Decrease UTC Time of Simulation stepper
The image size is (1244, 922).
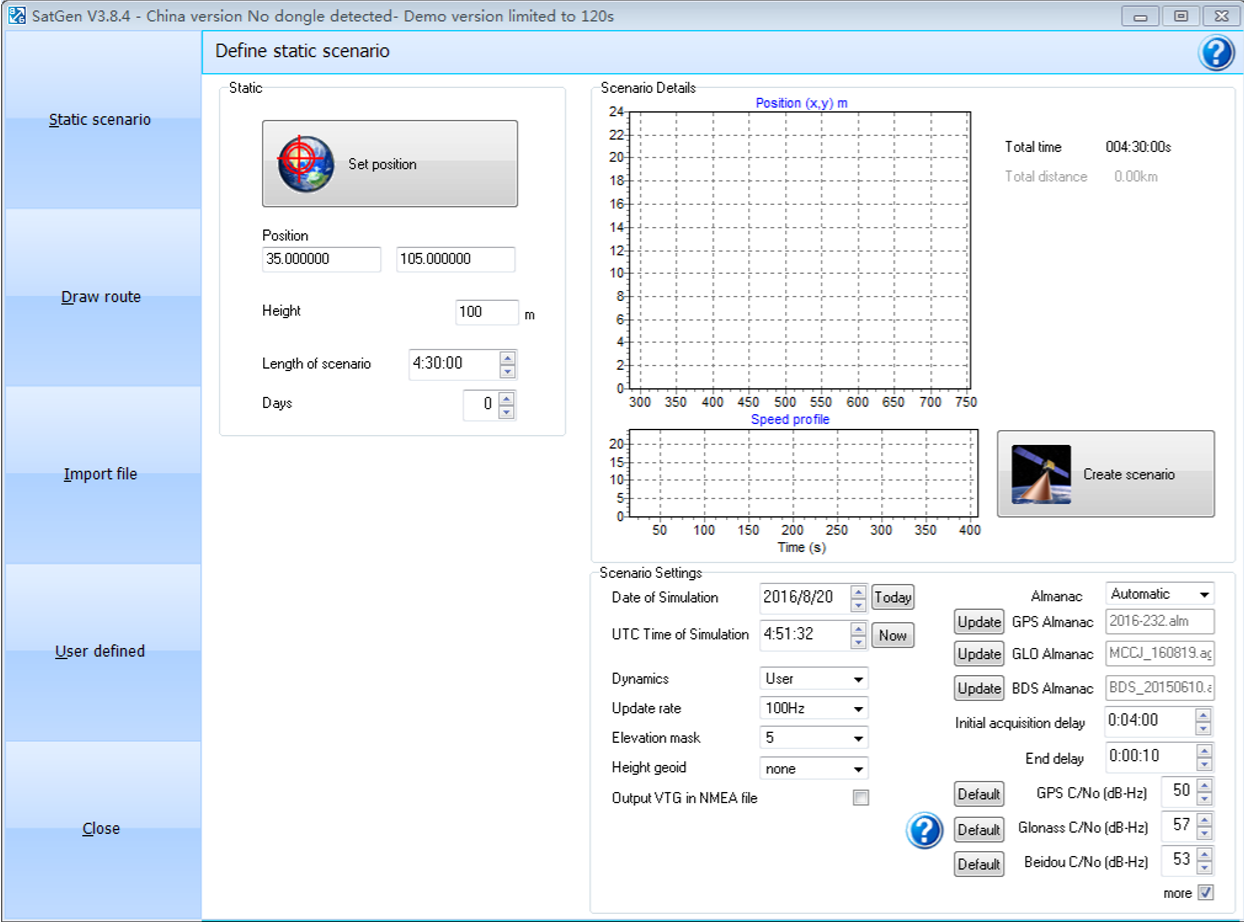[x=858, y=642]
